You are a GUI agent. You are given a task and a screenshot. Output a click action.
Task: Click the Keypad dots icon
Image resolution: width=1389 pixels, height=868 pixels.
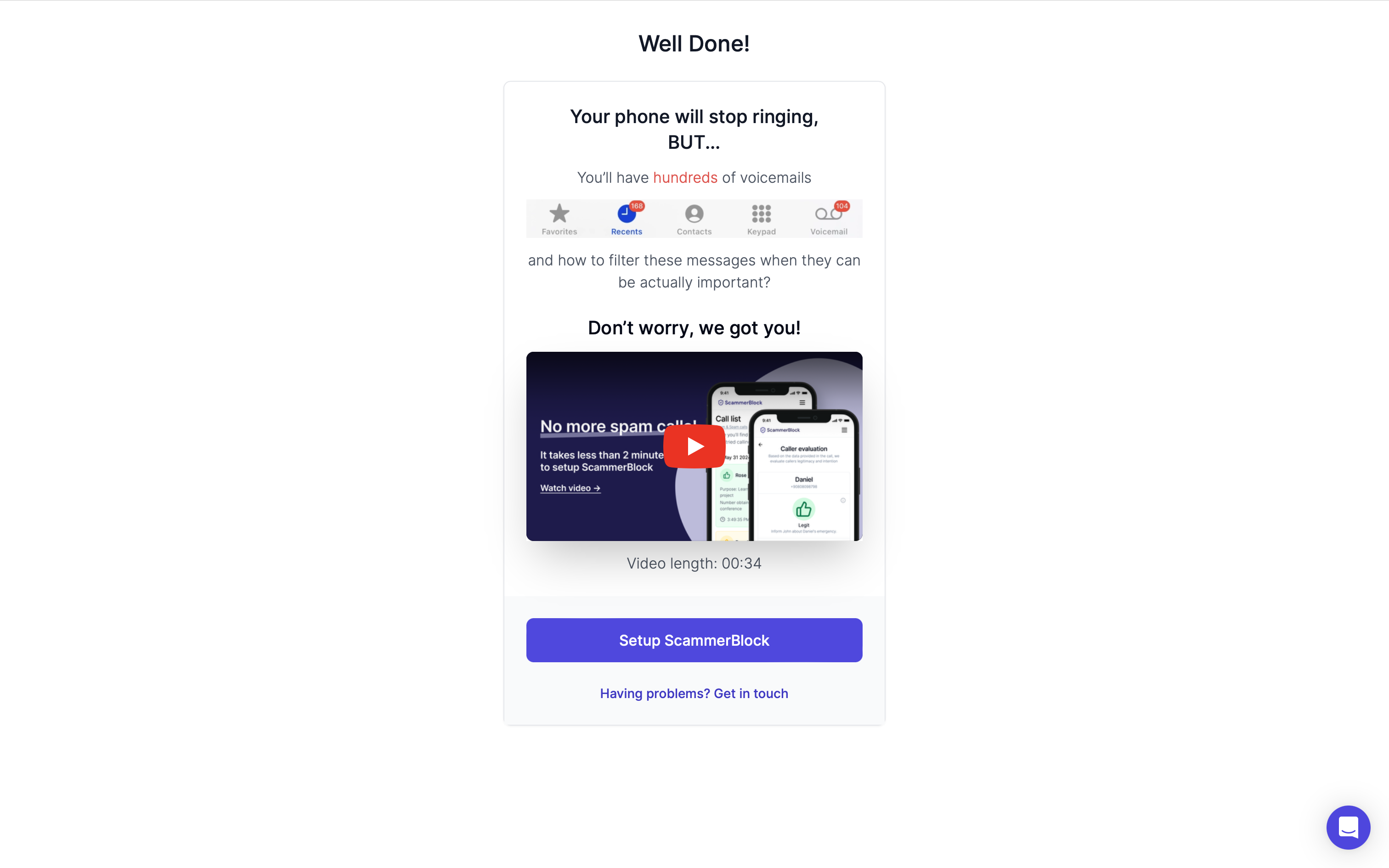761,214
